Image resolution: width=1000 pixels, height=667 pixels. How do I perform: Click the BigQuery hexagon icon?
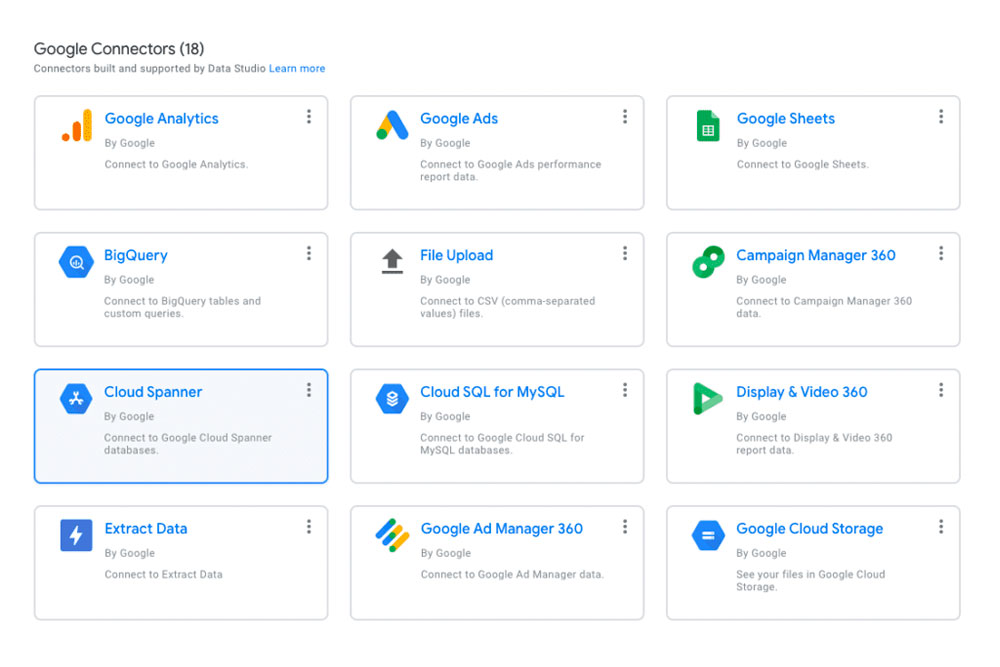click(77, 262)
